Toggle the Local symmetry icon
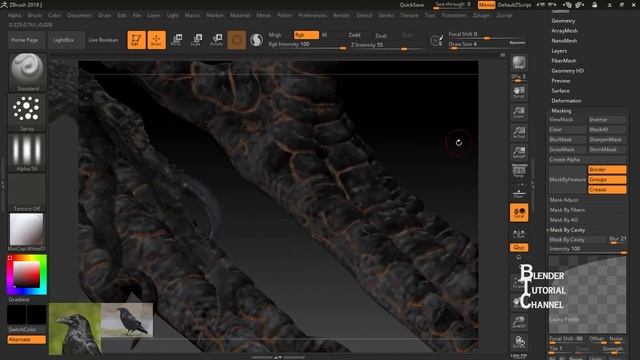The image size is (640, 360). (x=519, y=213)
